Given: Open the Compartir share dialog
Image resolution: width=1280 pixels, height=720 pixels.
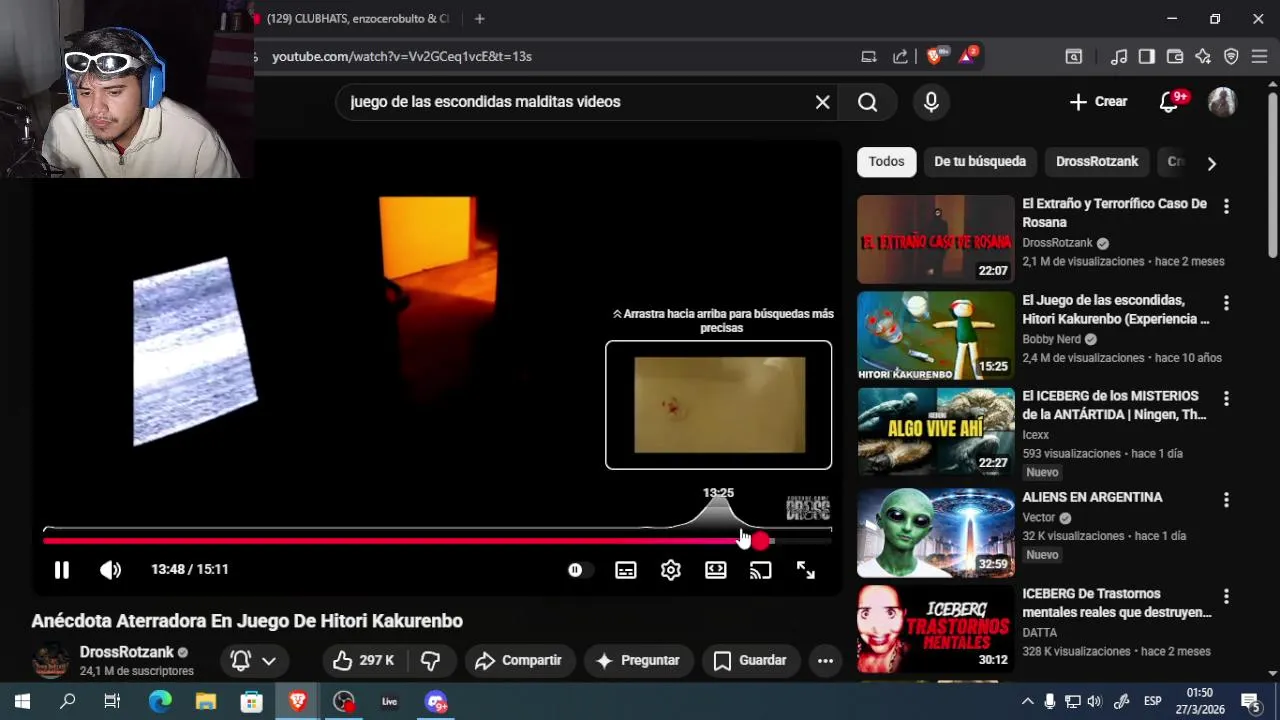Looking at the screenshot, I should pos(519,661).
